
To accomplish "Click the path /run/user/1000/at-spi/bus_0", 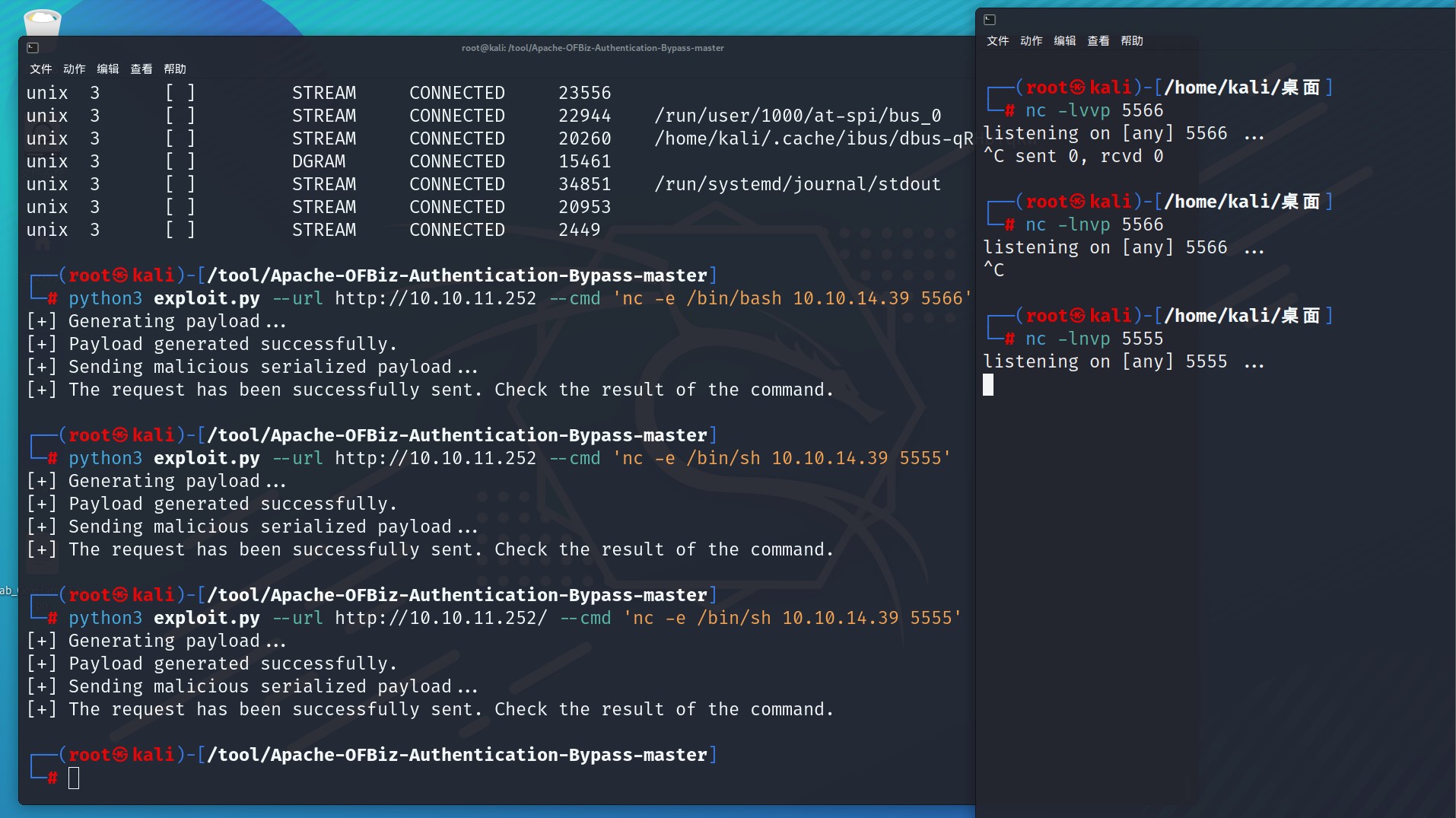I will [x=798, y=116].
